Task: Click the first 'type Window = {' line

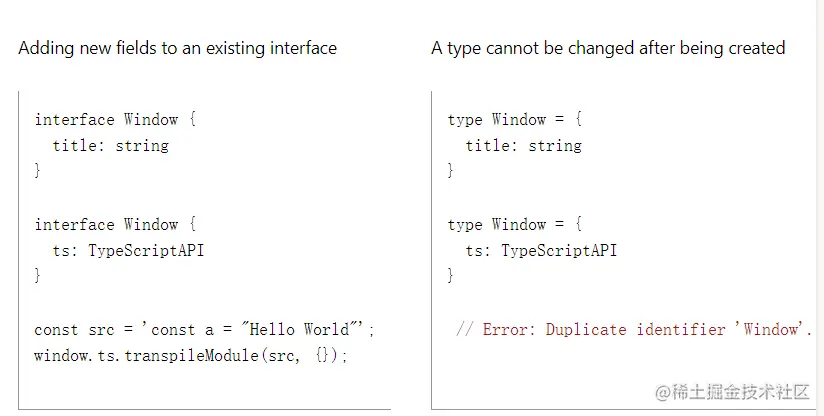Action: point(515,120)
